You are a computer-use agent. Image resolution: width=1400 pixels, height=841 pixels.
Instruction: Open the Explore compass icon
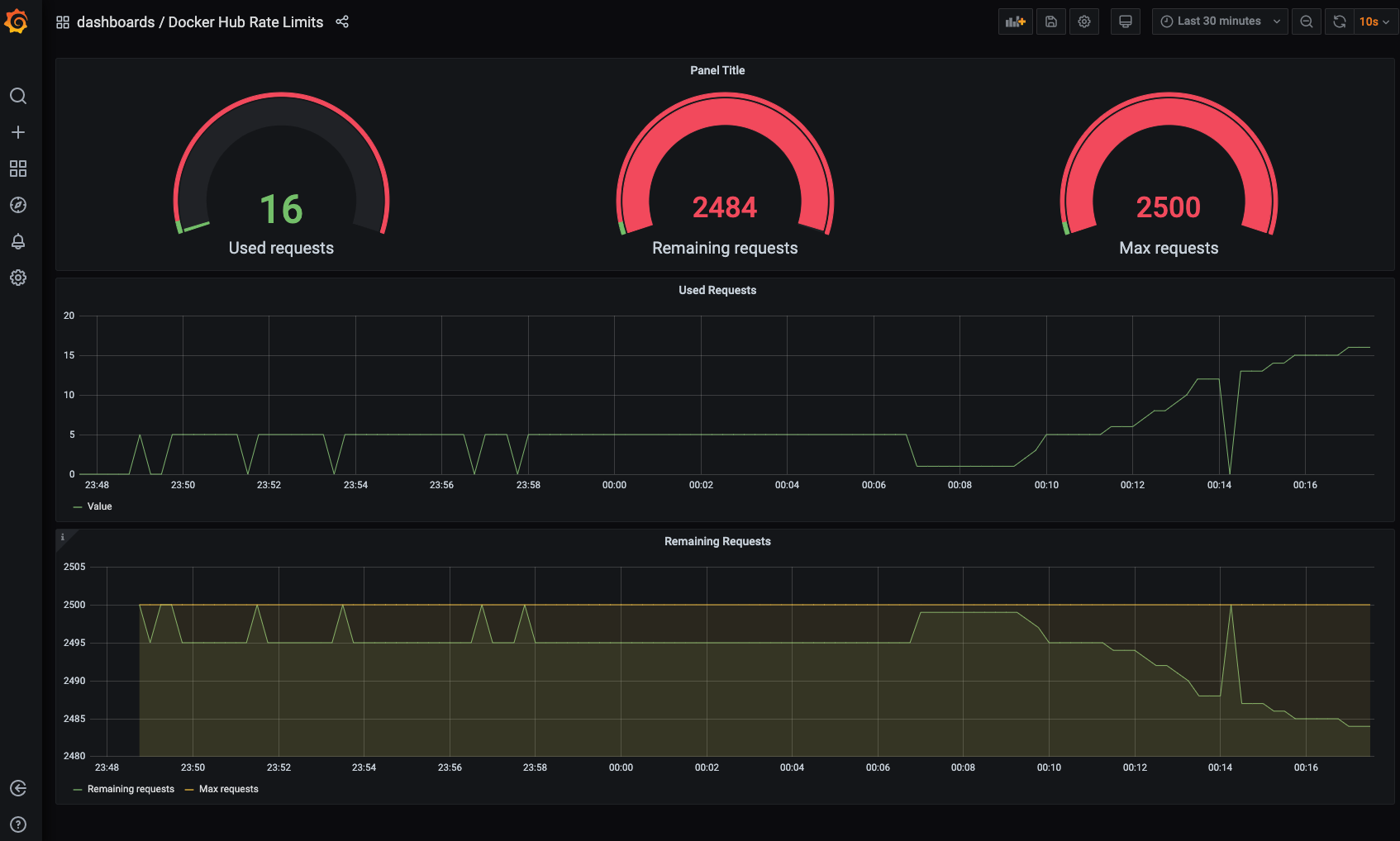pyautogui.click(x=18, y=205)
